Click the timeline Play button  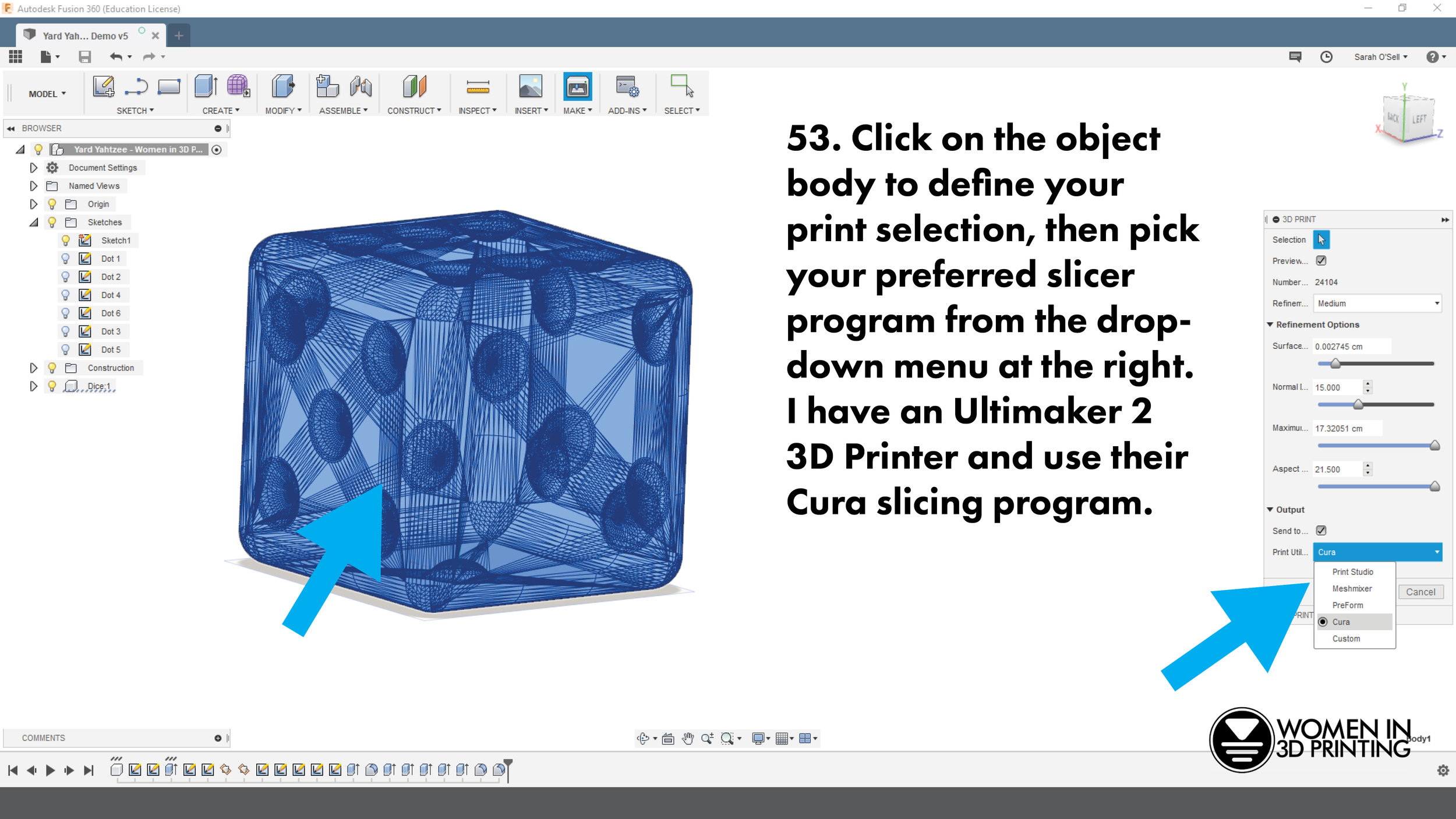pyautogui.click(x=50, y=770)
